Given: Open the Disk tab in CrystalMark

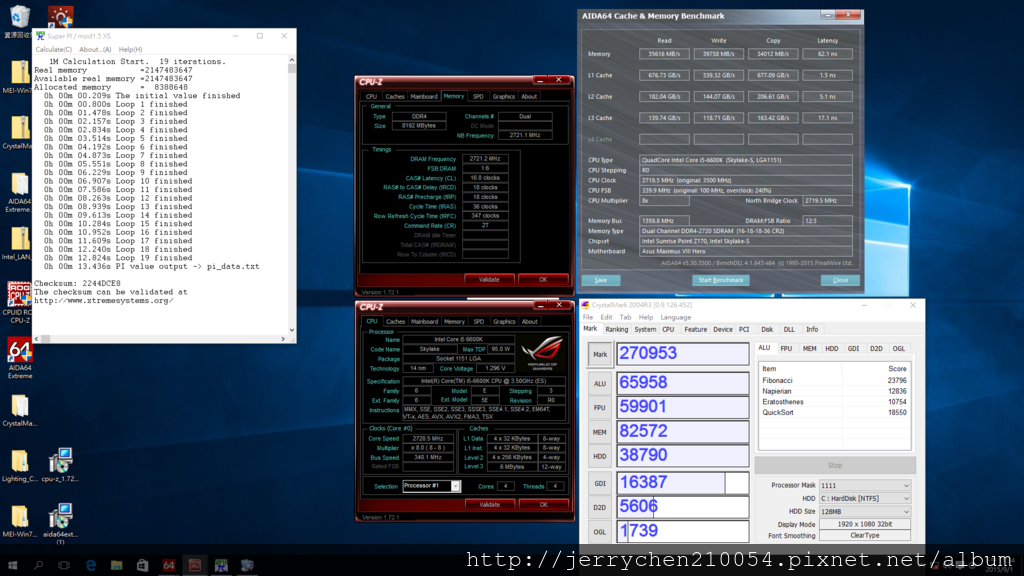Looking at the screenshot, I should click(x=767, y=330).
